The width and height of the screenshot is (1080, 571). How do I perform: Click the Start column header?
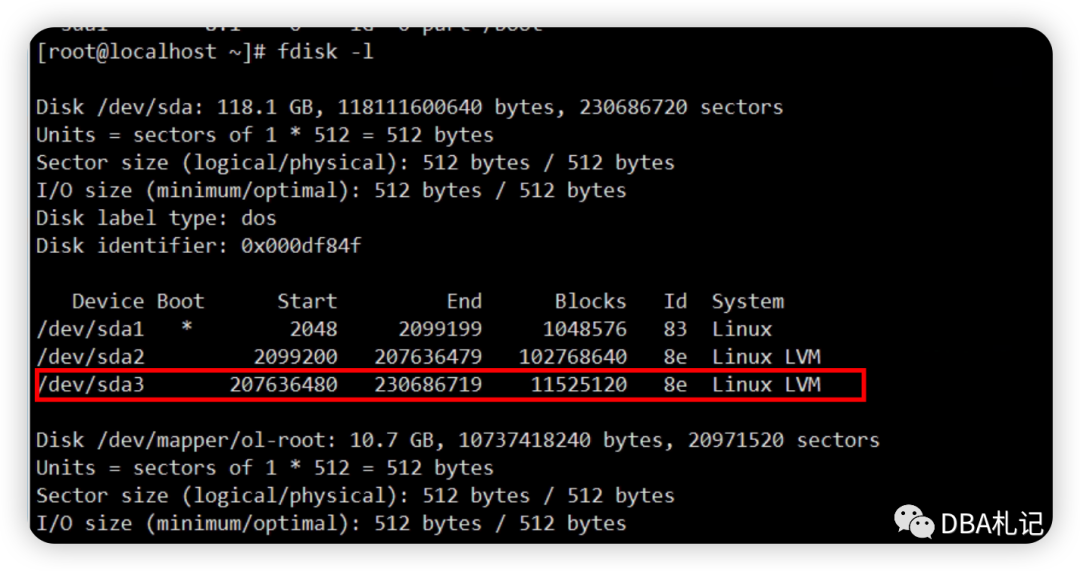coord(307,301)
